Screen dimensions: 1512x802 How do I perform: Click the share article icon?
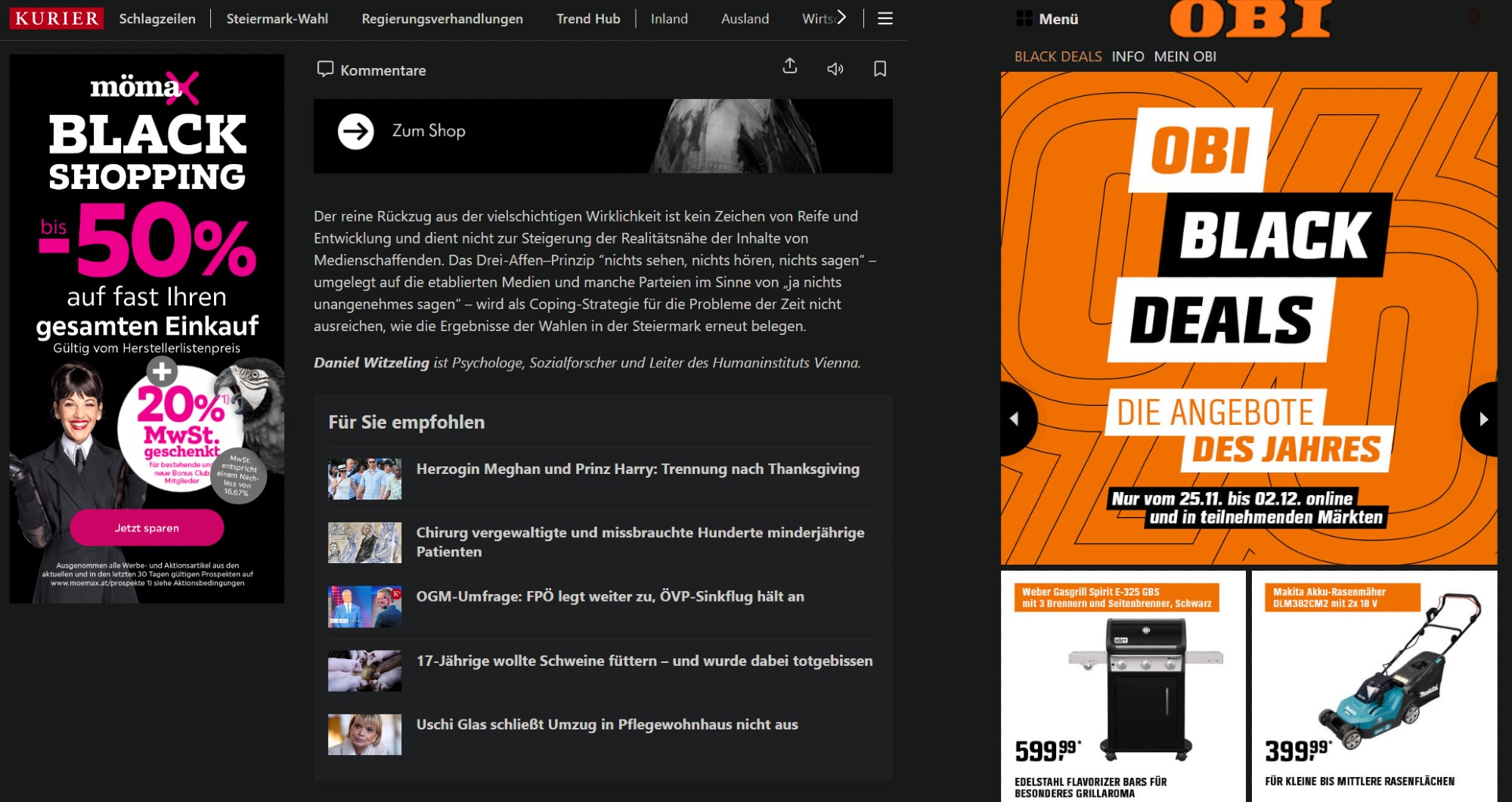[789, 67]
